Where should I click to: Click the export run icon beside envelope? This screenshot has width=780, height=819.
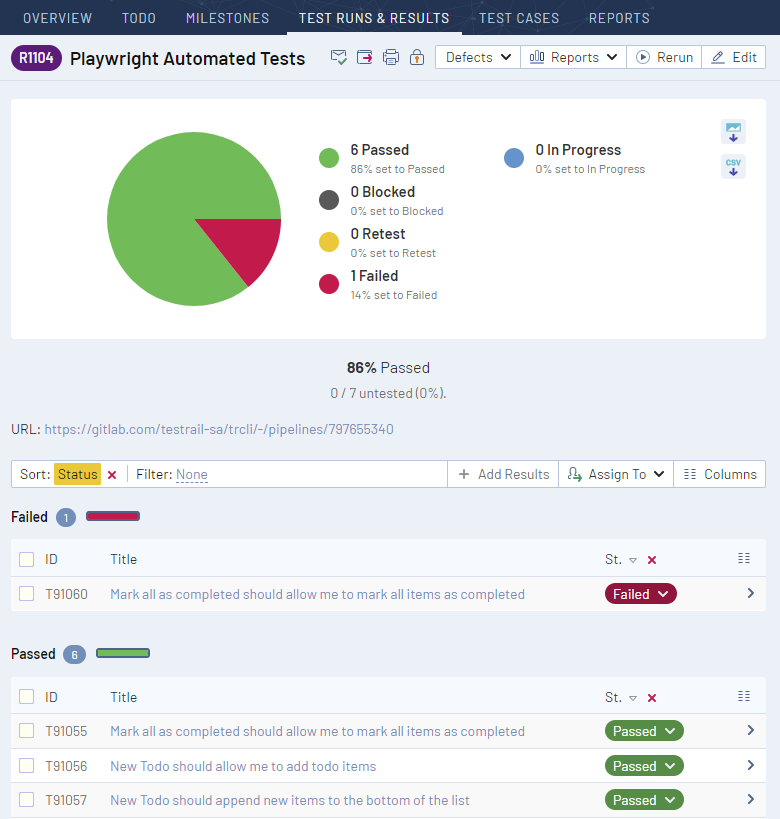point(365,58)
